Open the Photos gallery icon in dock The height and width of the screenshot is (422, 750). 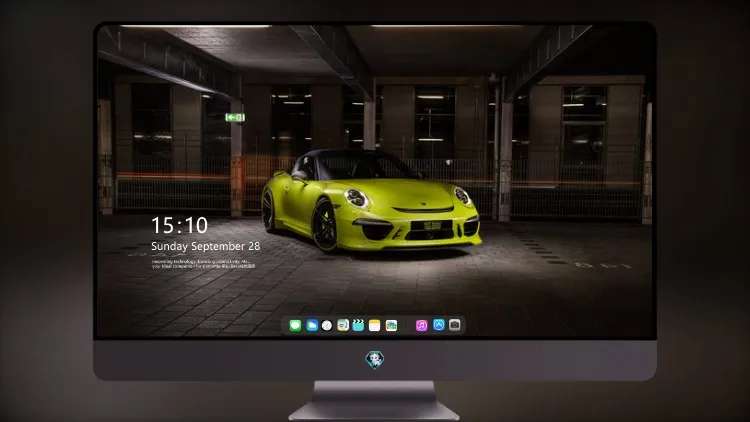[x=391, y=325]
